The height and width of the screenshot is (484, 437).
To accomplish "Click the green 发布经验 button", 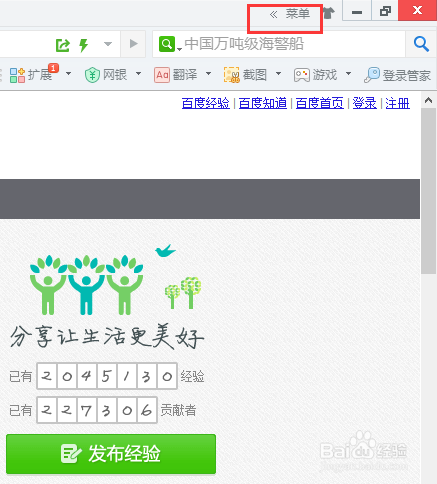I will (x=111, y=454).
